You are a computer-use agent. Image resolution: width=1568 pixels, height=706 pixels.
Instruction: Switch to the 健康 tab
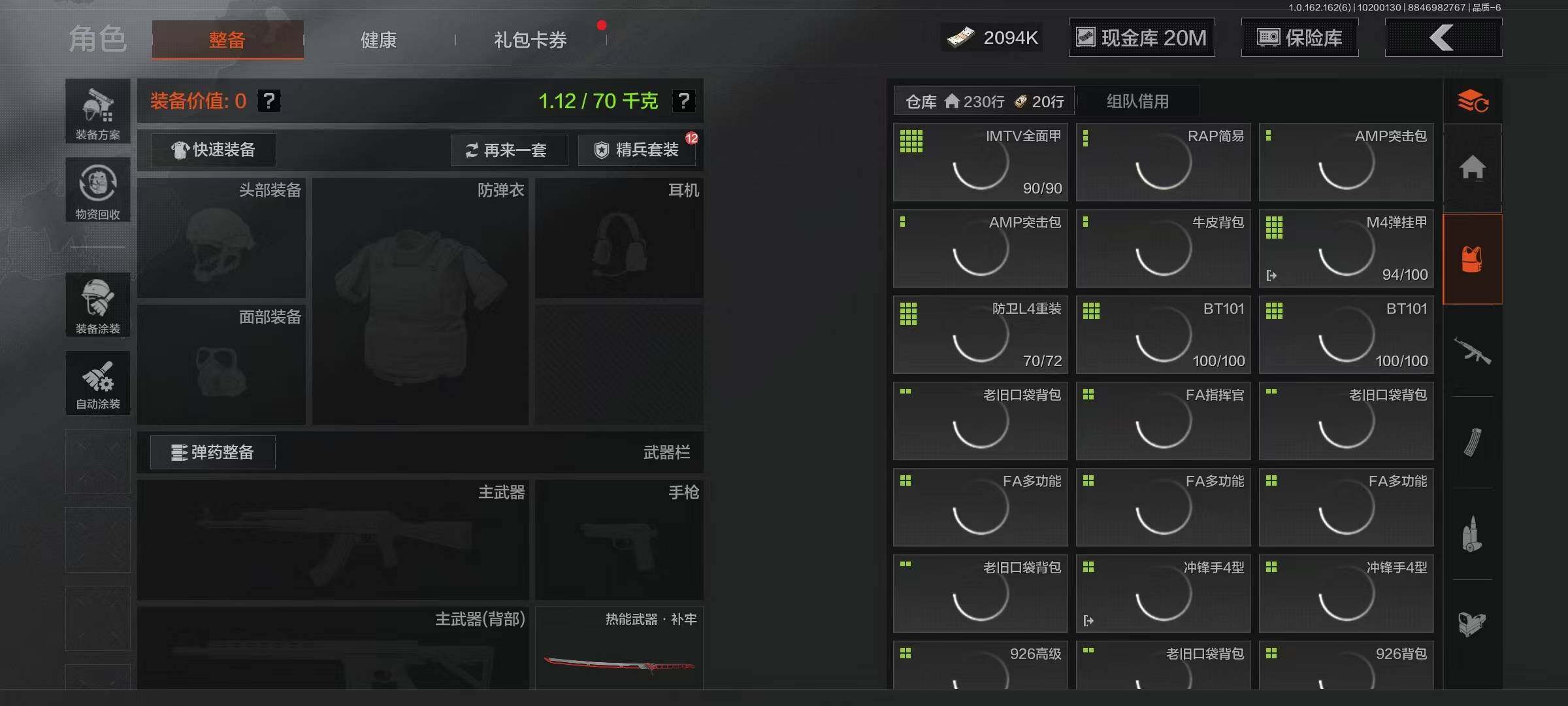[x=379, y=40]
